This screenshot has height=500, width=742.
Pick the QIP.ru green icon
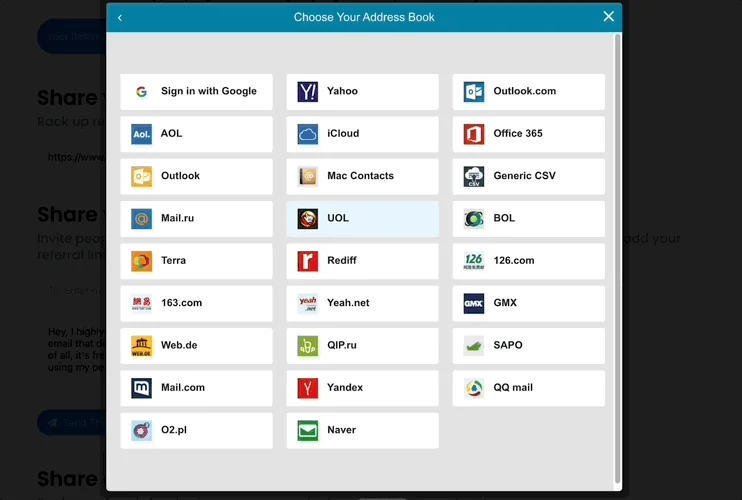308,346
